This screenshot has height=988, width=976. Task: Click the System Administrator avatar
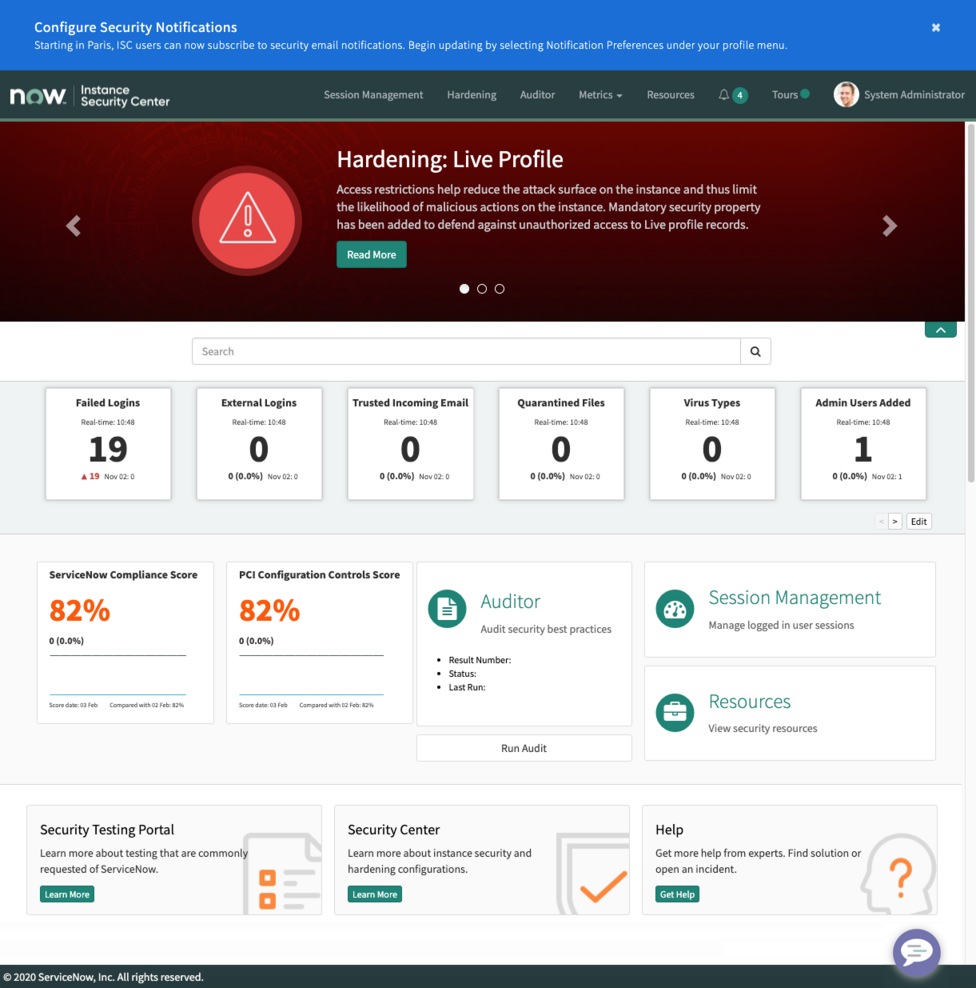tap(846, 95)
